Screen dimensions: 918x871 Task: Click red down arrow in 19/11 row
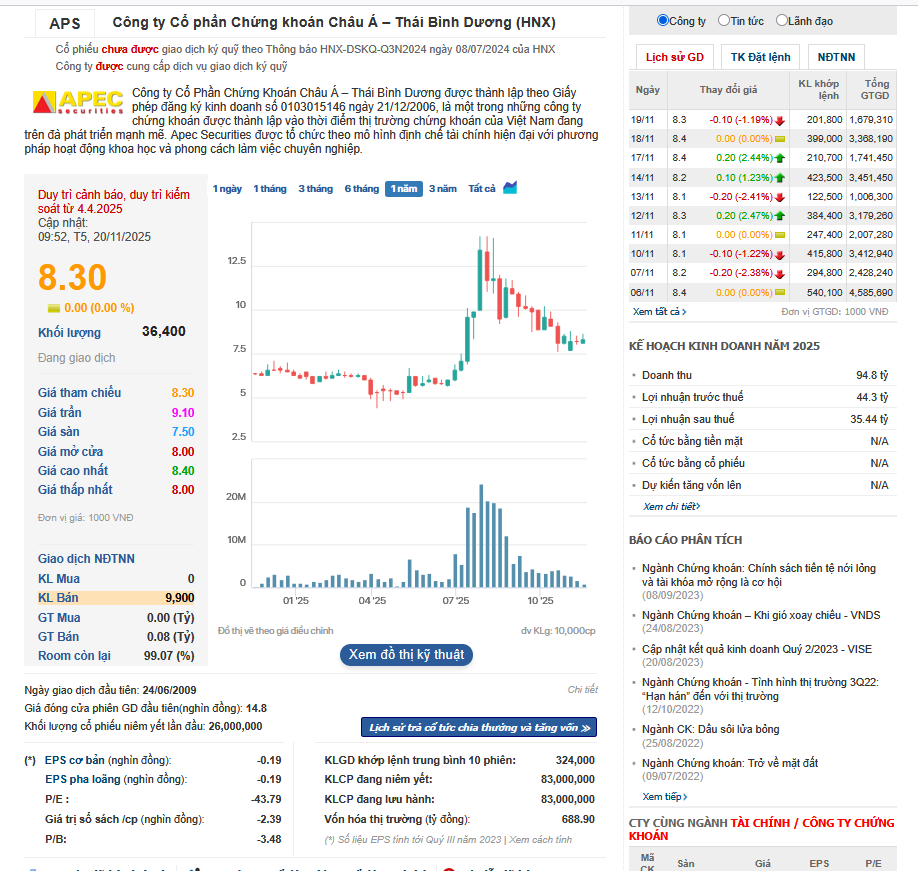(x=780, y=121)
